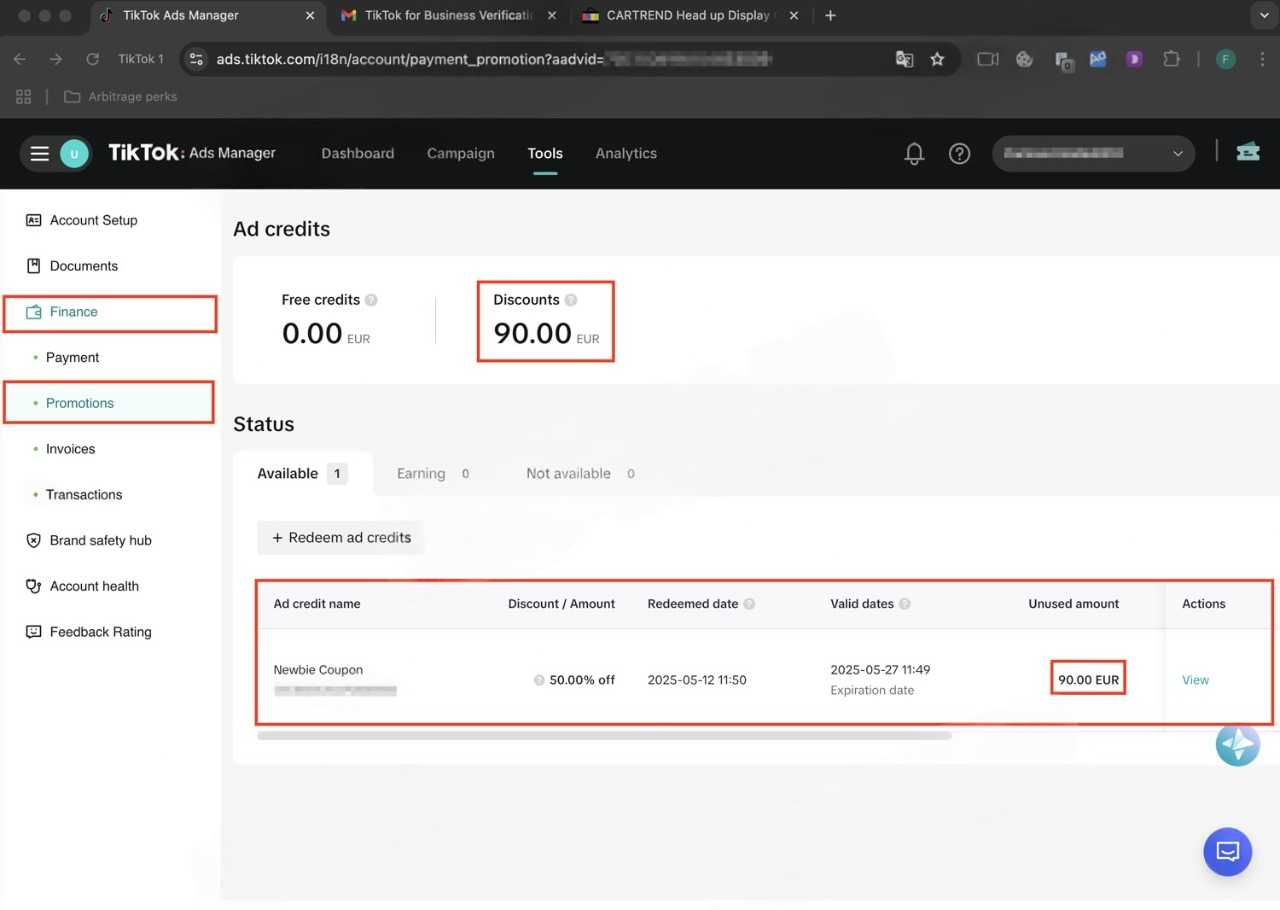The height and width of the screenshot is (910, 1280).
Task: Open site information icon in address bar
Action: [x=197, y=59]
